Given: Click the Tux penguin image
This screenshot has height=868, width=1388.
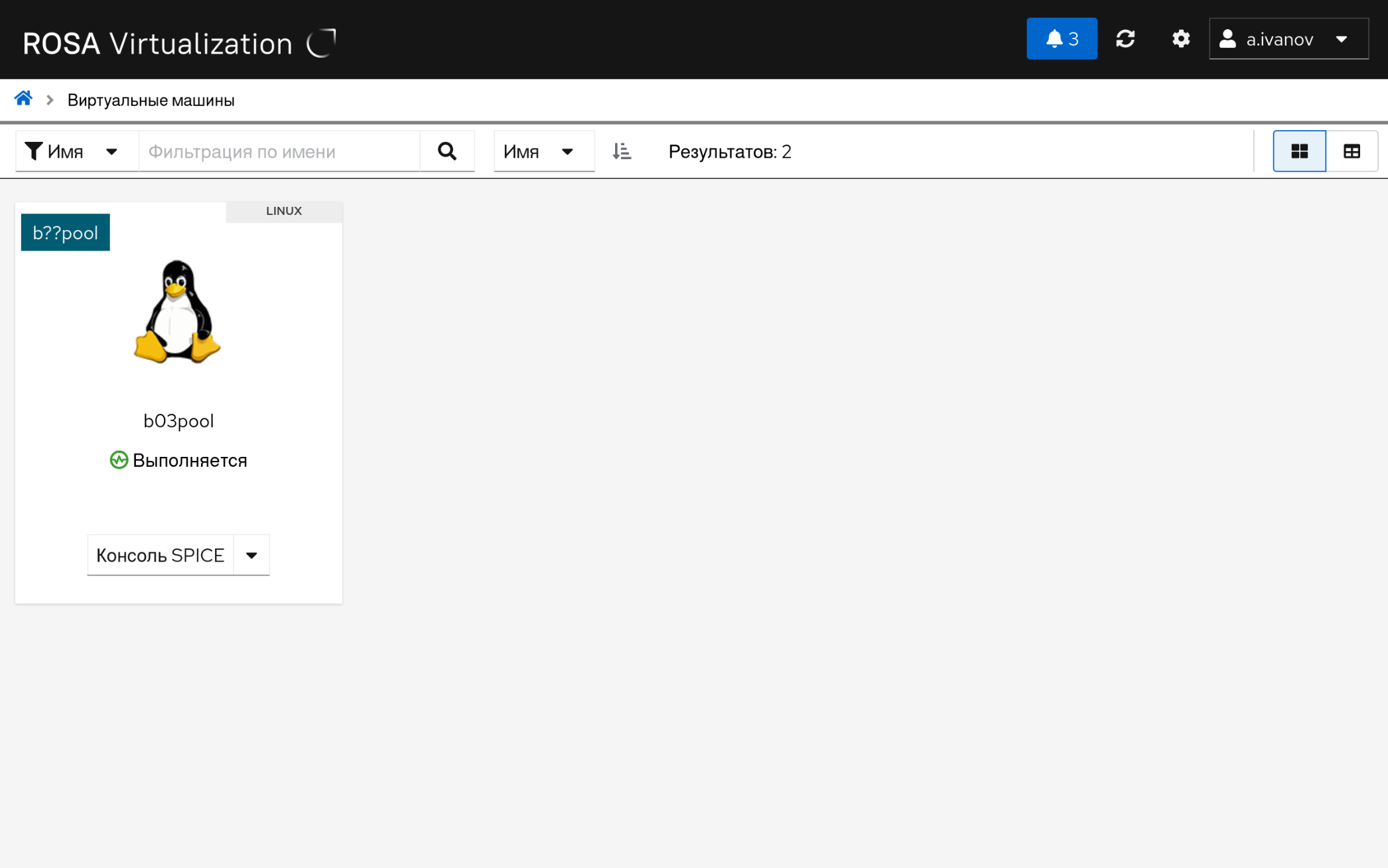Looking at the screenshot, I should point(177,312).
